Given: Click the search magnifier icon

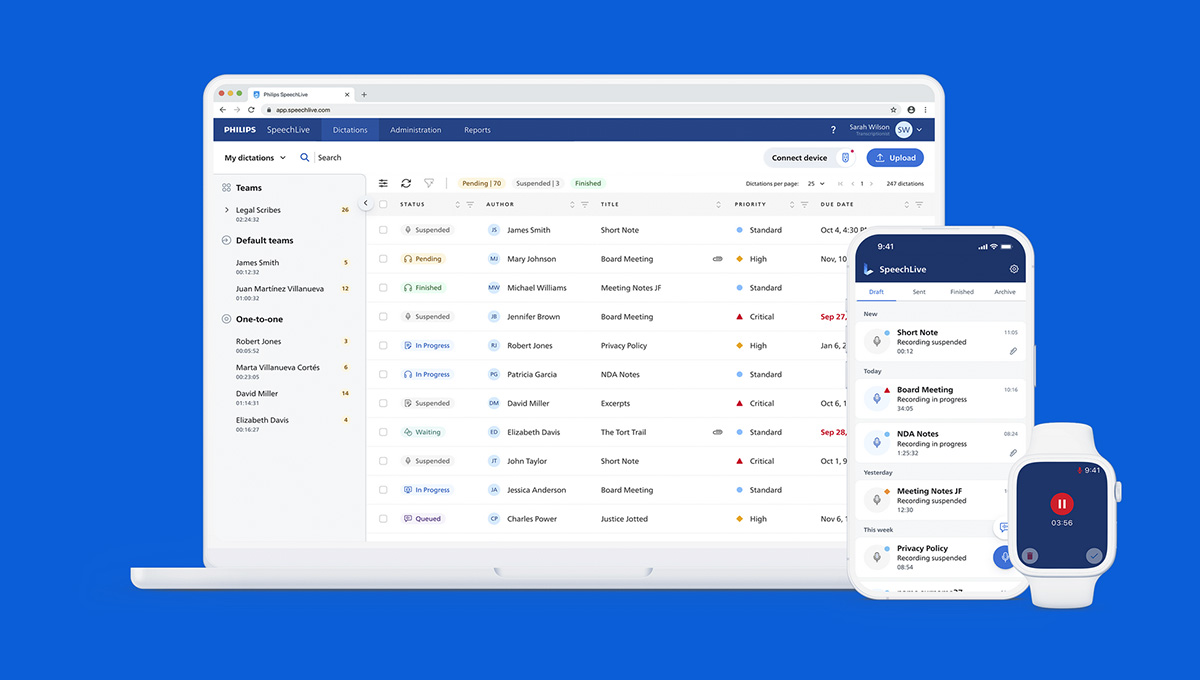Looking at the screenshot, I should coord(305,158).
